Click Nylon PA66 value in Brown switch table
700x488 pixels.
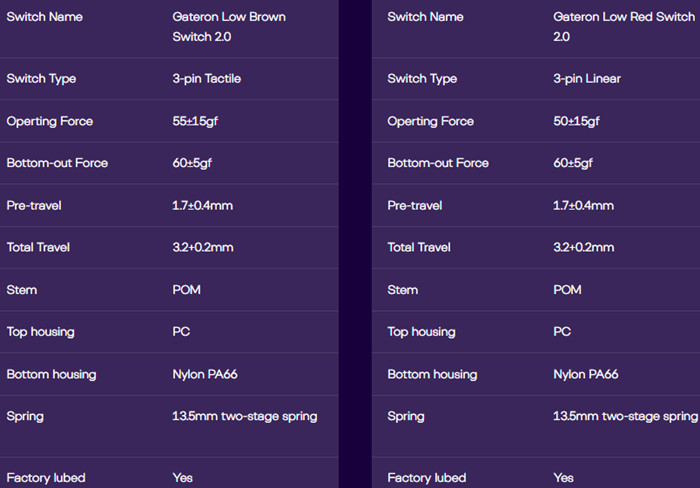tap(204, 374)
